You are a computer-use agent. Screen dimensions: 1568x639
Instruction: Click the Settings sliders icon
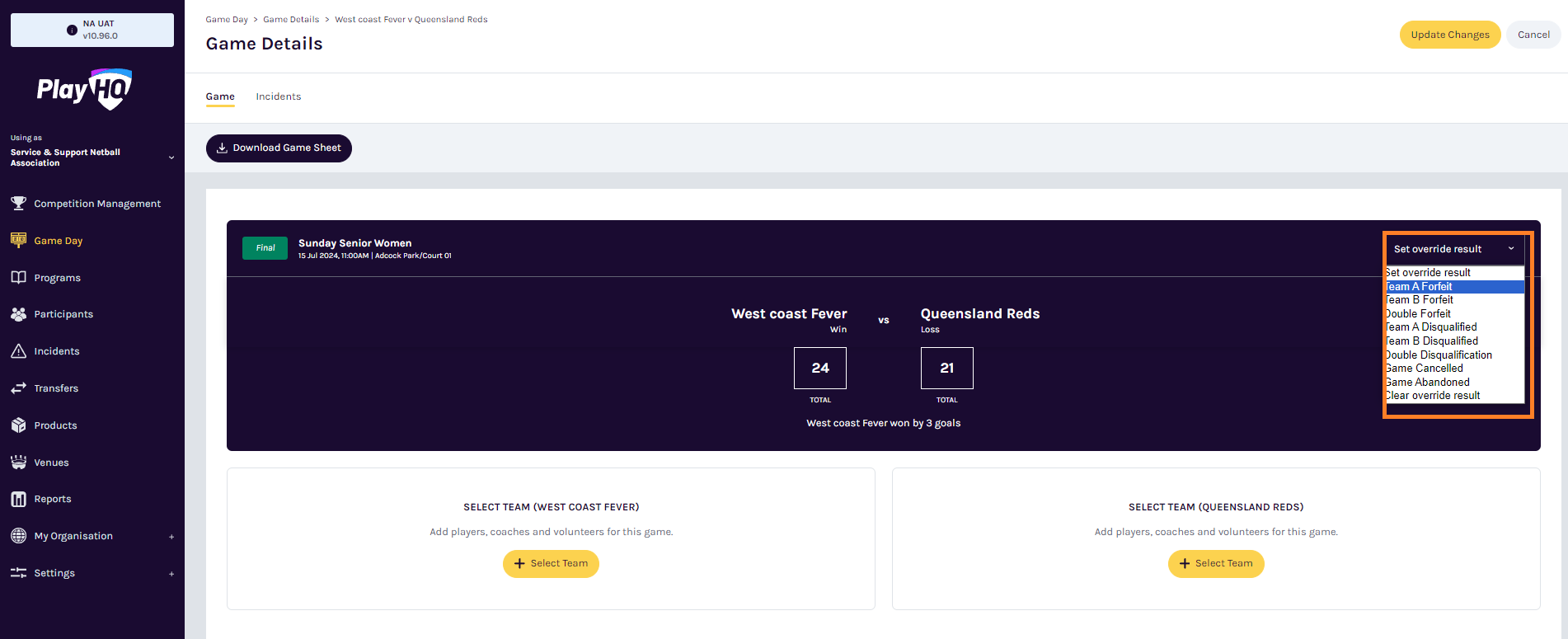18,573
